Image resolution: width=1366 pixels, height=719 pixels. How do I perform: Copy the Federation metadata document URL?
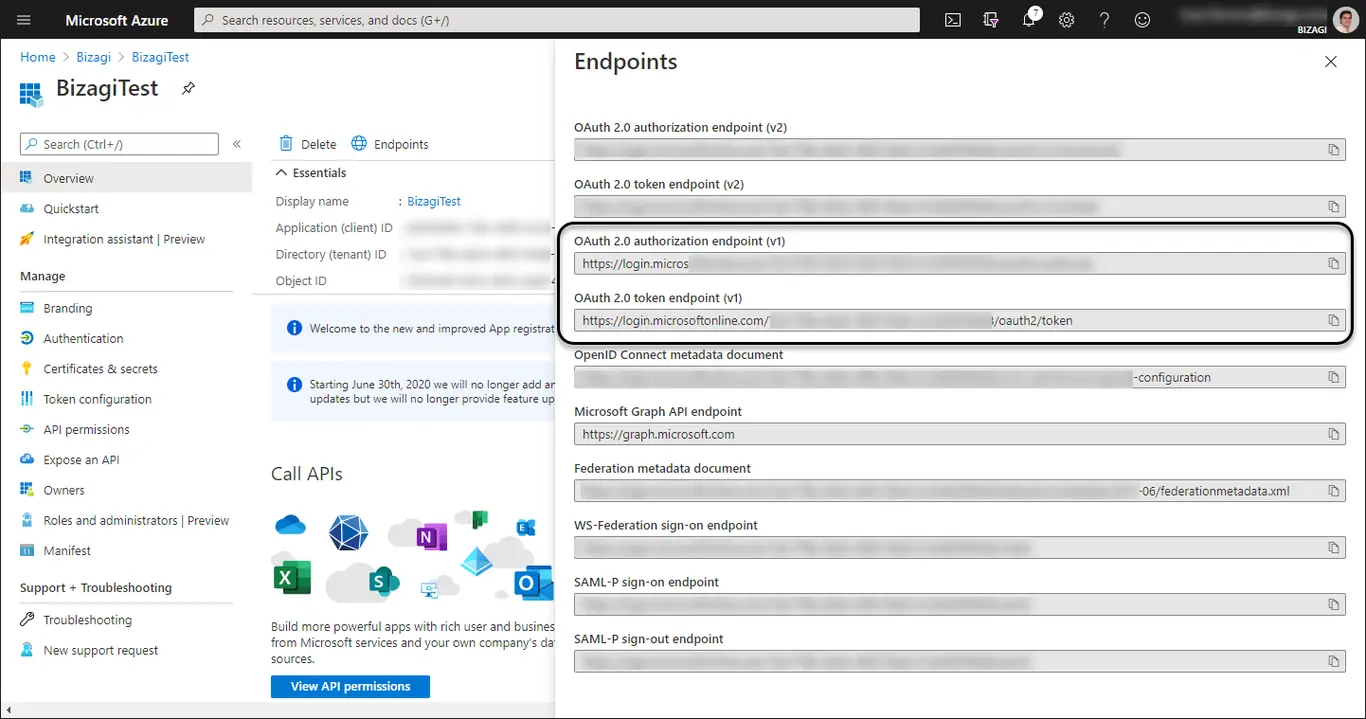tap(1333, 491)
